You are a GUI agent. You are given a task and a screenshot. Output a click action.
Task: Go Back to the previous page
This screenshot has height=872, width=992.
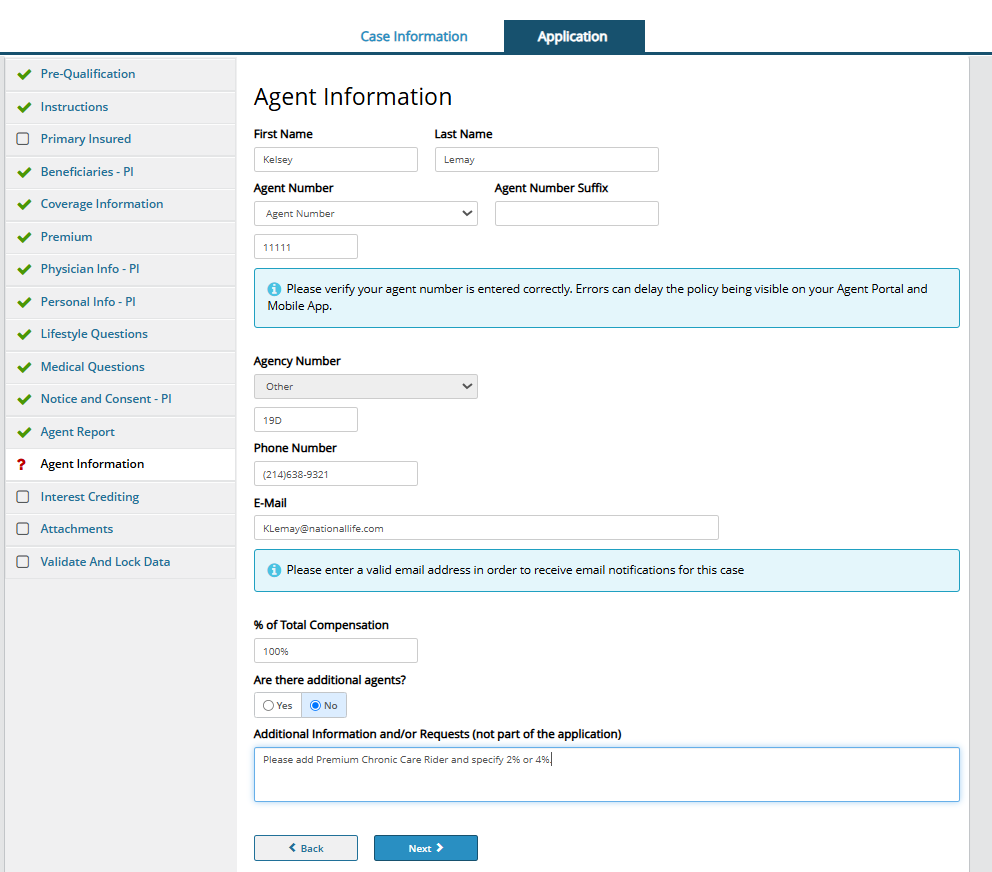[x=305, y=848]
